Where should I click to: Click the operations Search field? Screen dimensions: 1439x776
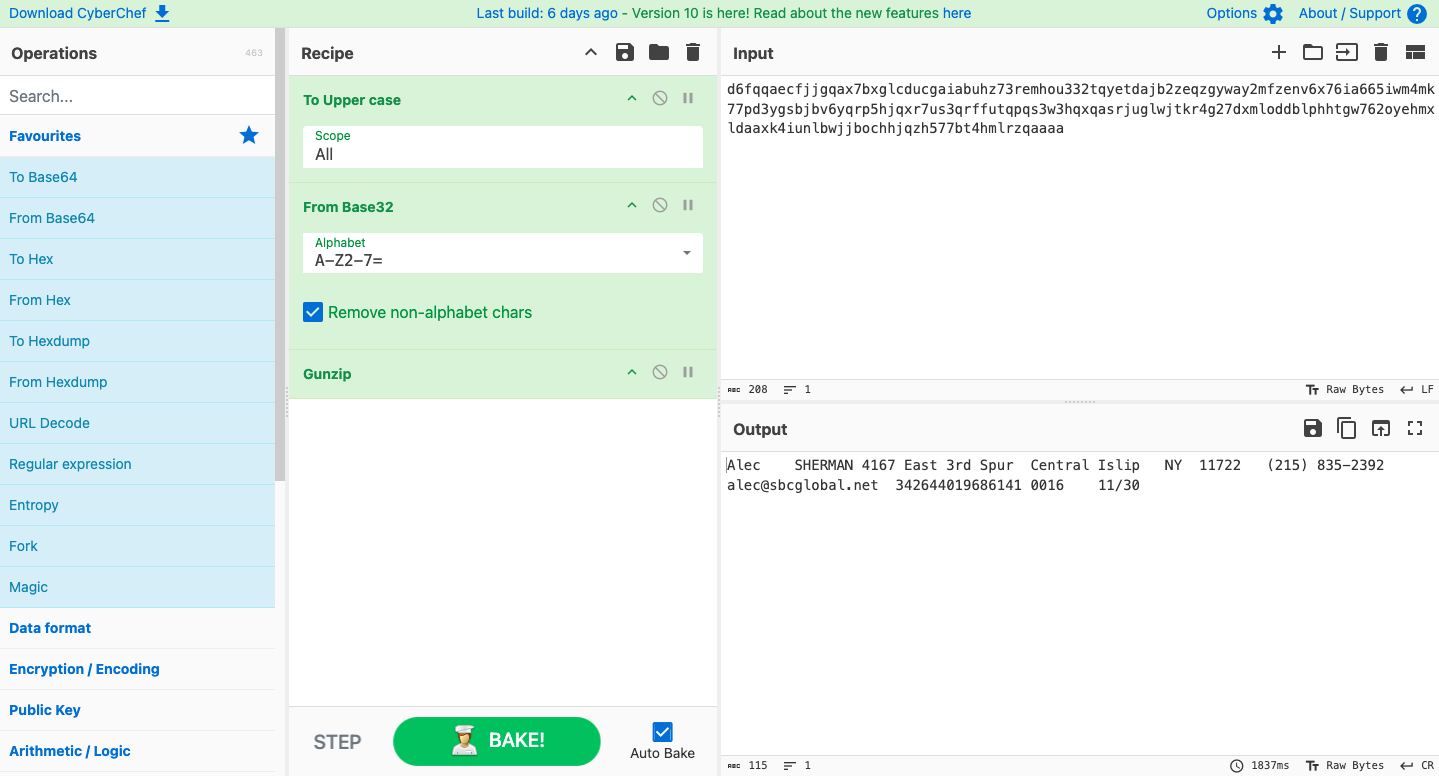click(137, 96)
